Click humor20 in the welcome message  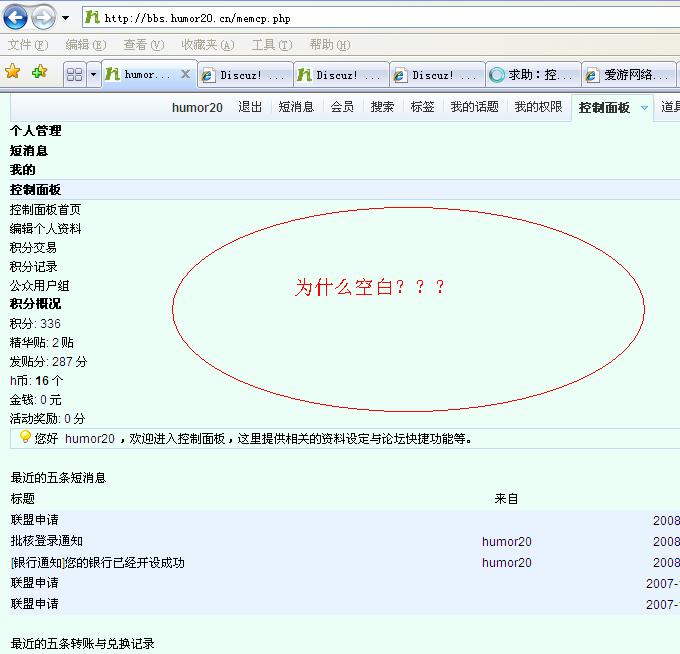click(90, 439)
